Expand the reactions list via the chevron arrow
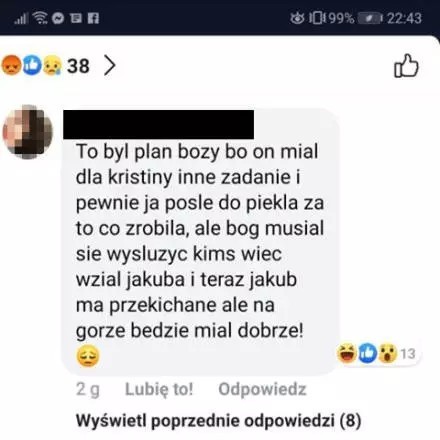440x440 pixels. [x=110, y=65]
